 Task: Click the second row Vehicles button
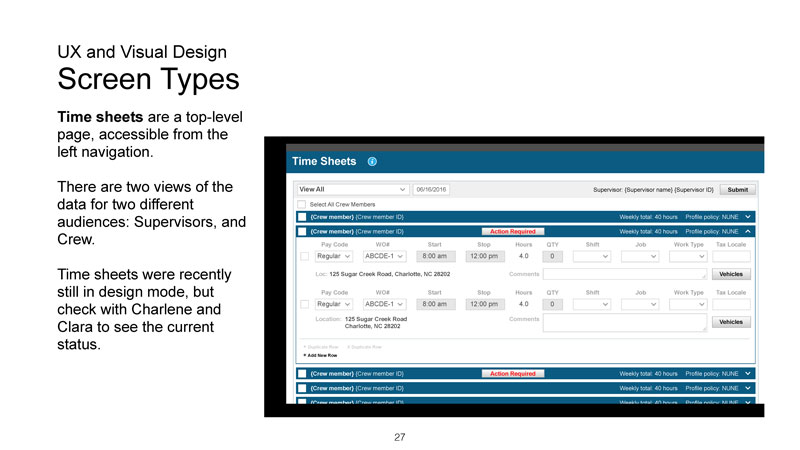[x=731, y=322]
